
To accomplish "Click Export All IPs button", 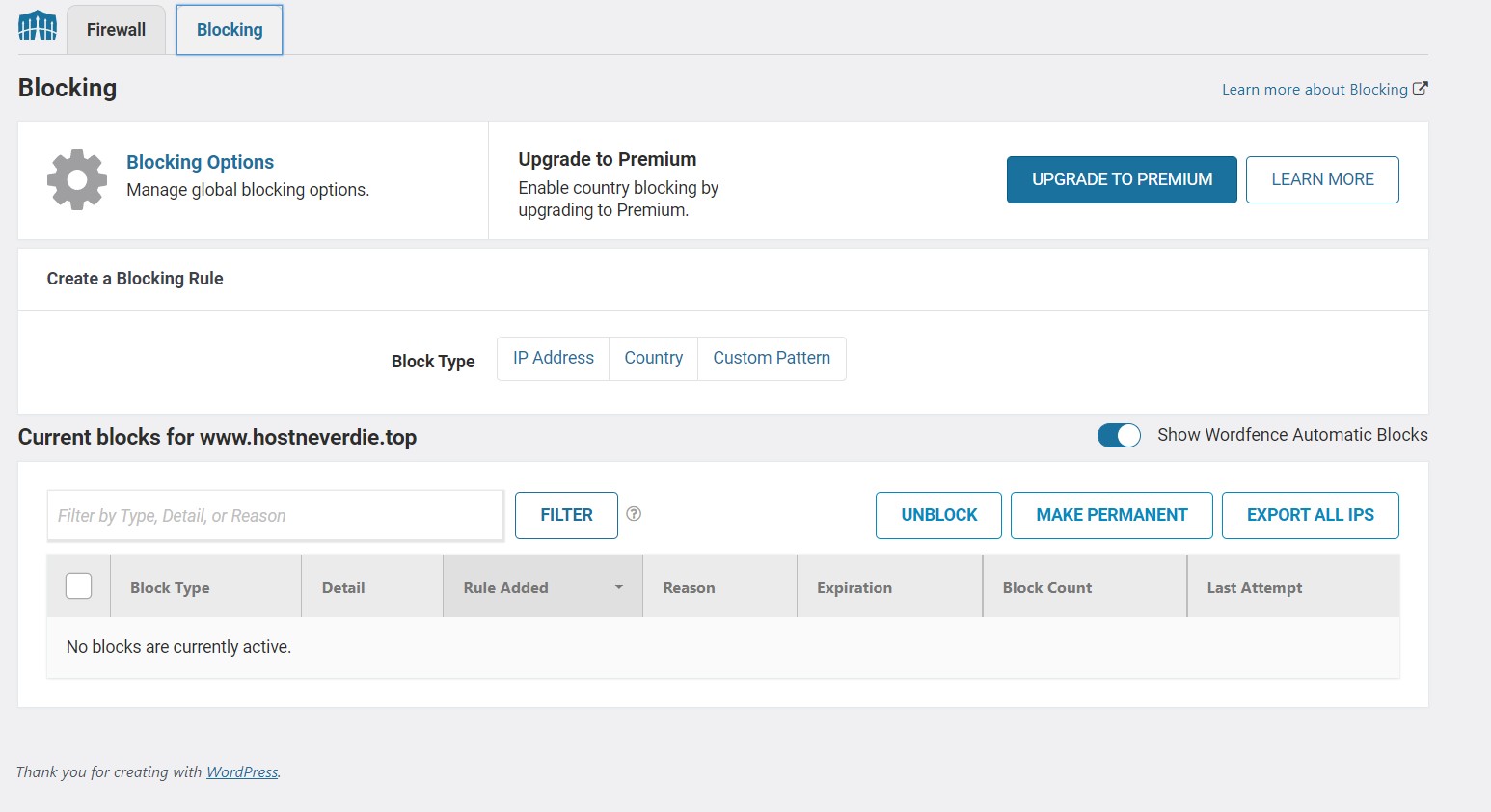I will pos(1310,515).
